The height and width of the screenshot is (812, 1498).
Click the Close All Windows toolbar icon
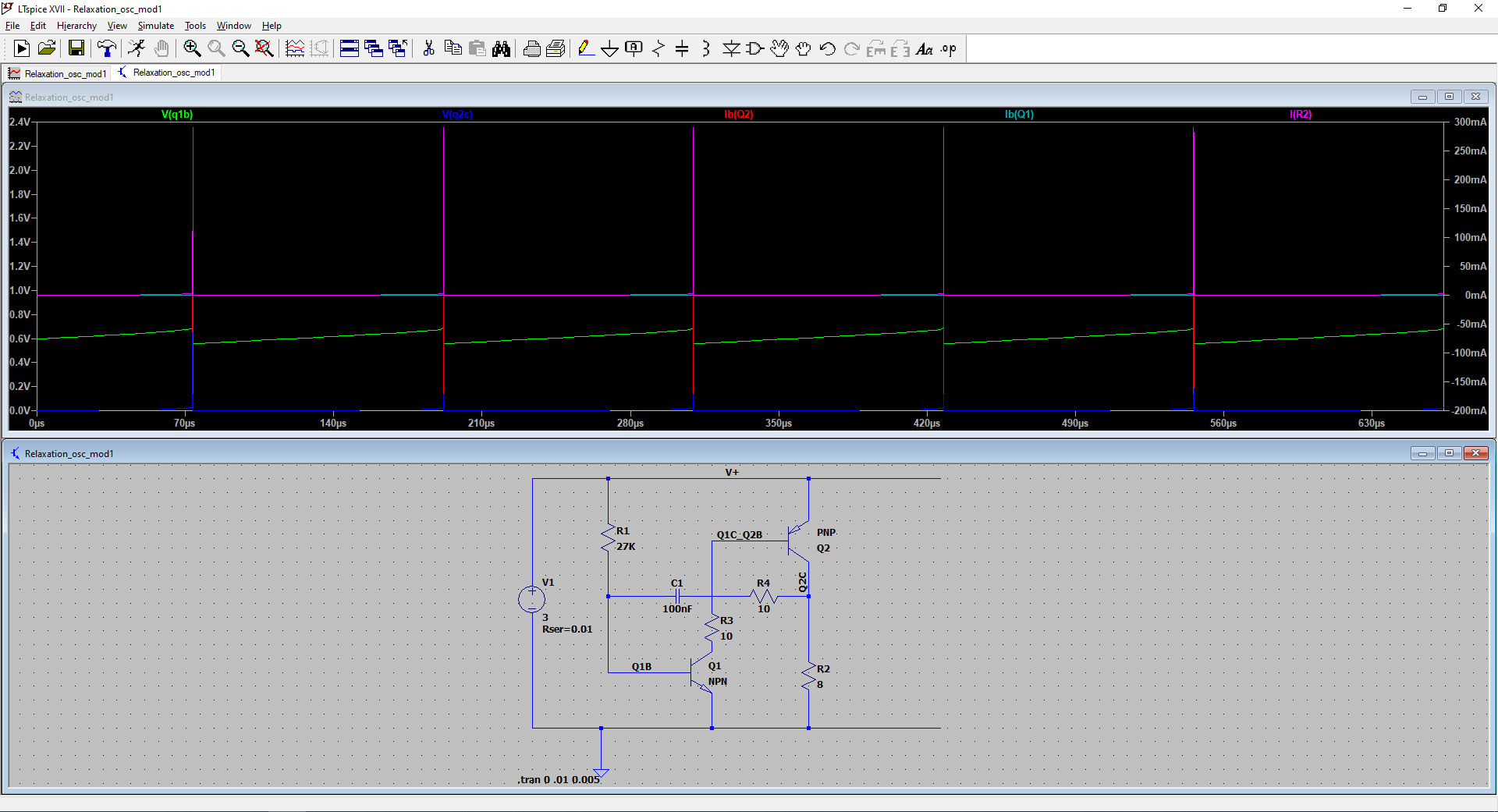398,48
